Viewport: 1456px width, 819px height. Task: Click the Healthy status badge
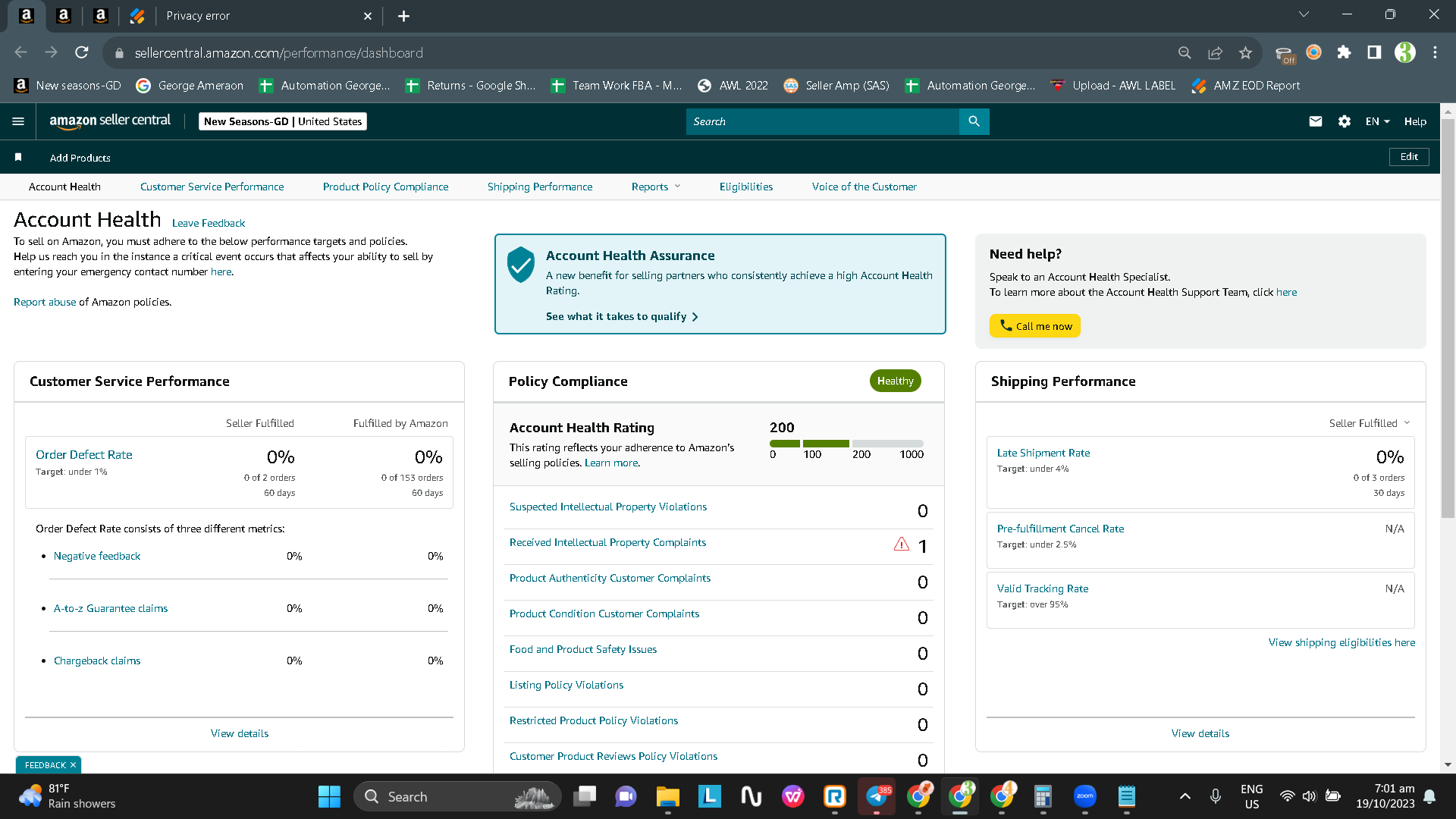coord(895,381)
